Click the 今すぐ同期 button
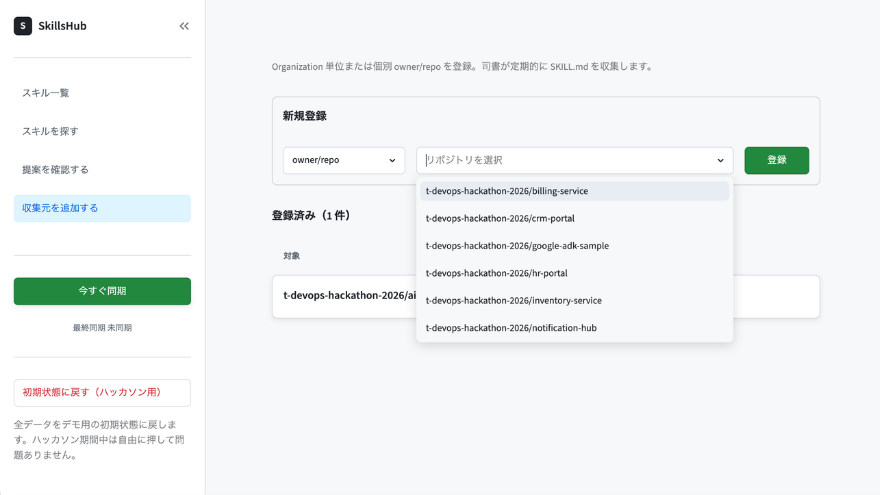Image resolution: width=880 pixels, height=495 pixels. (102, 291)
